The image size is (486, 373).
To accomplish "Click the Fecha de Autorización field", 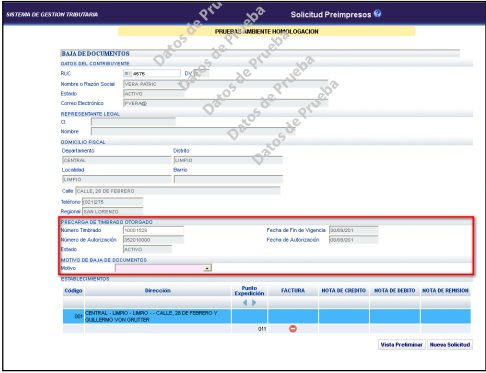I will click(x=354, y=240).
